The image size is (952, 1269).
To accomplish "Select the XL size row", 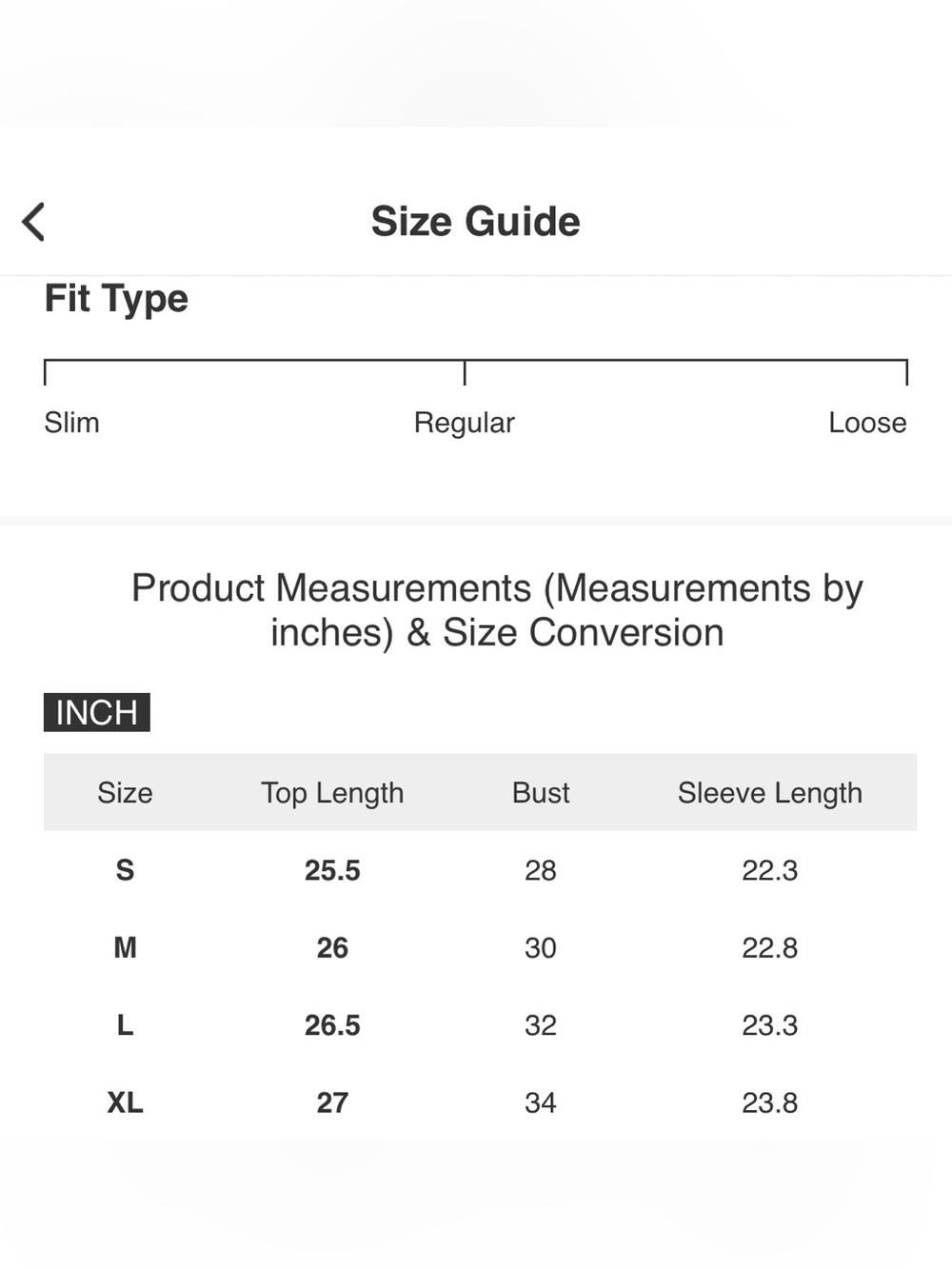I will pyautogui.click(x=480, y=1102).
